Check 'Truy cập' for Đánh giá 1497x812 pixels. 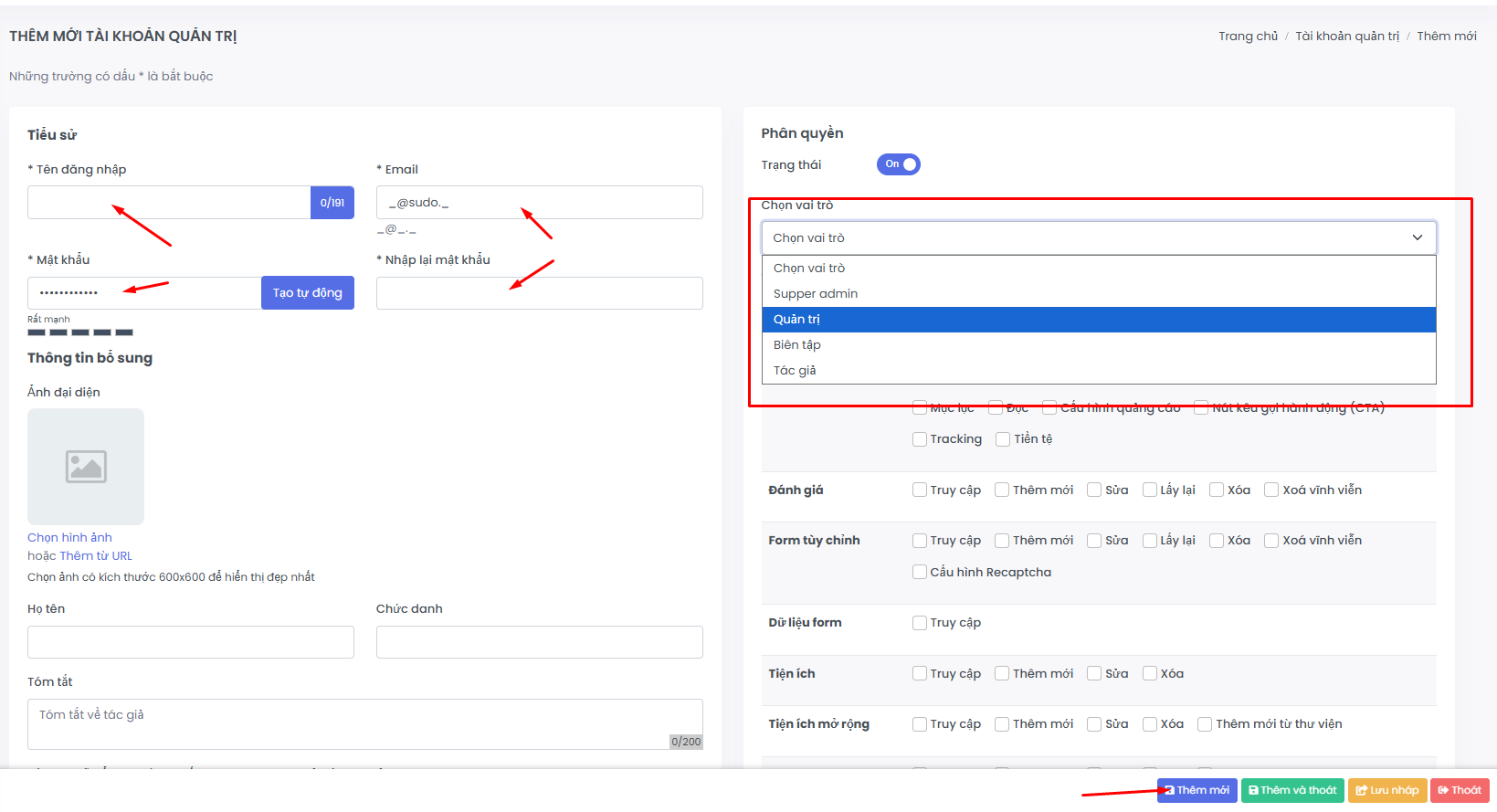pyautogui.click(x=920, y=490)
